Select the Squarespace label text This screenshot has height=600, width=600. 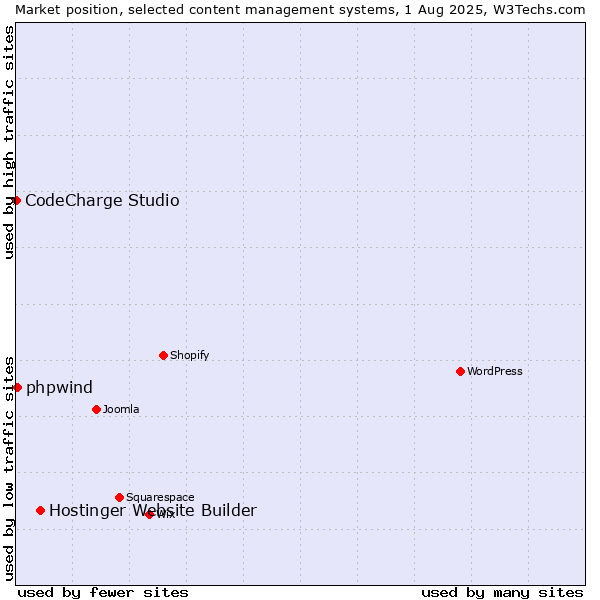pyautogui.click(x=160, y=497)
